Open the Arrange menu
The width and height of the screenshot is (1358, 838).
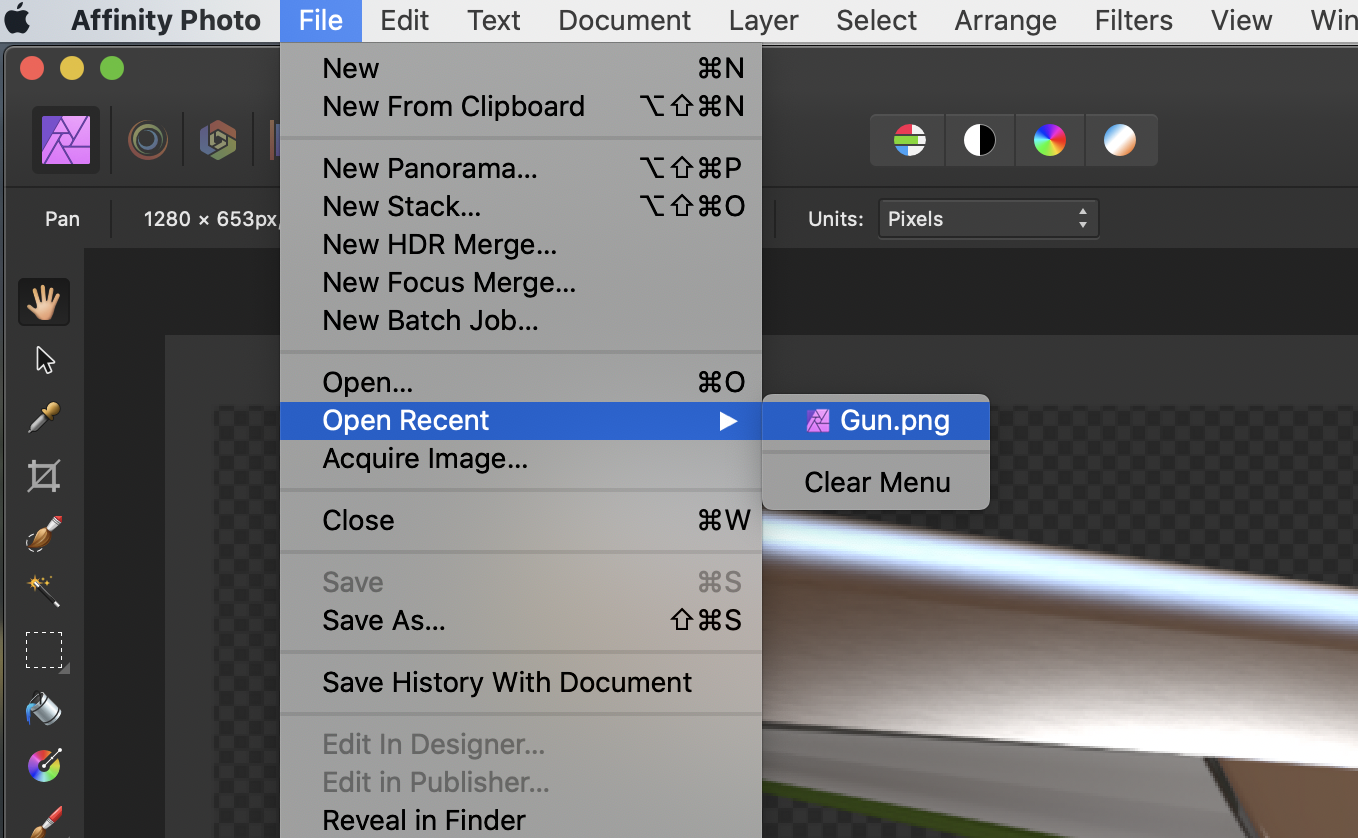(1005, 20)
